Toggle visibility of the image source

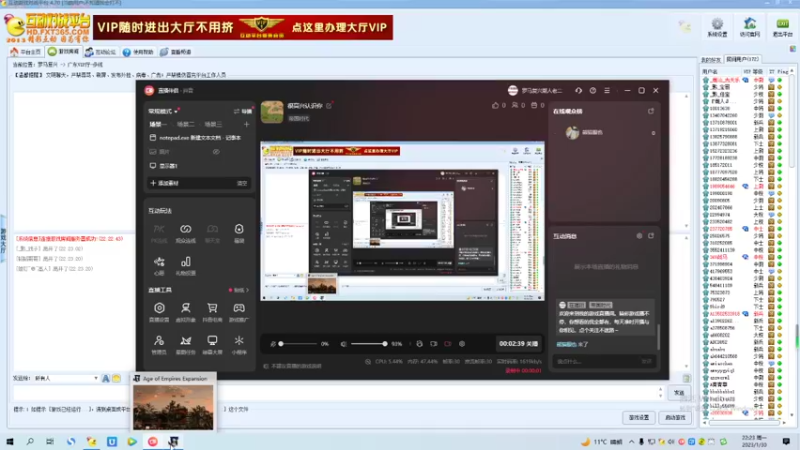pos(216,152)
